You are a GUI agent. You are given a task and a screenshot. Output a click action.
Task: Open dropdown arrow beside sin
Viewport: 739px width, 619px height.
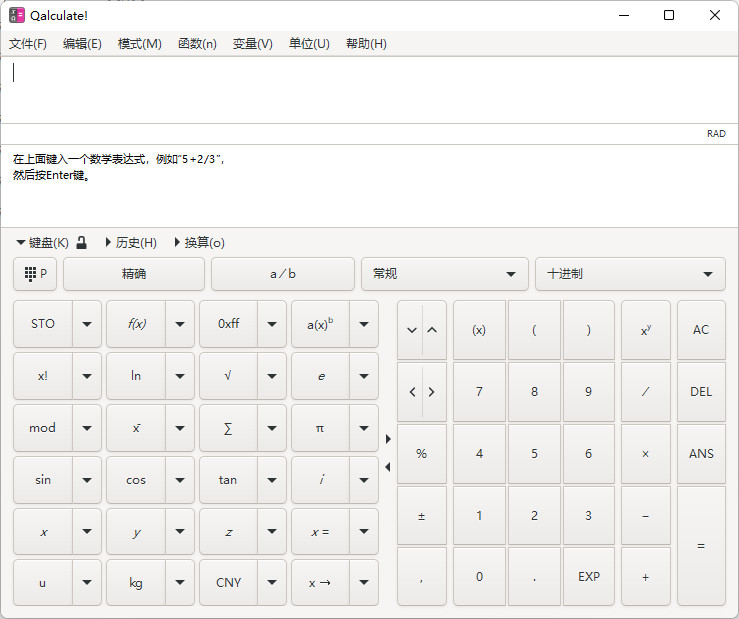point(87,480)
